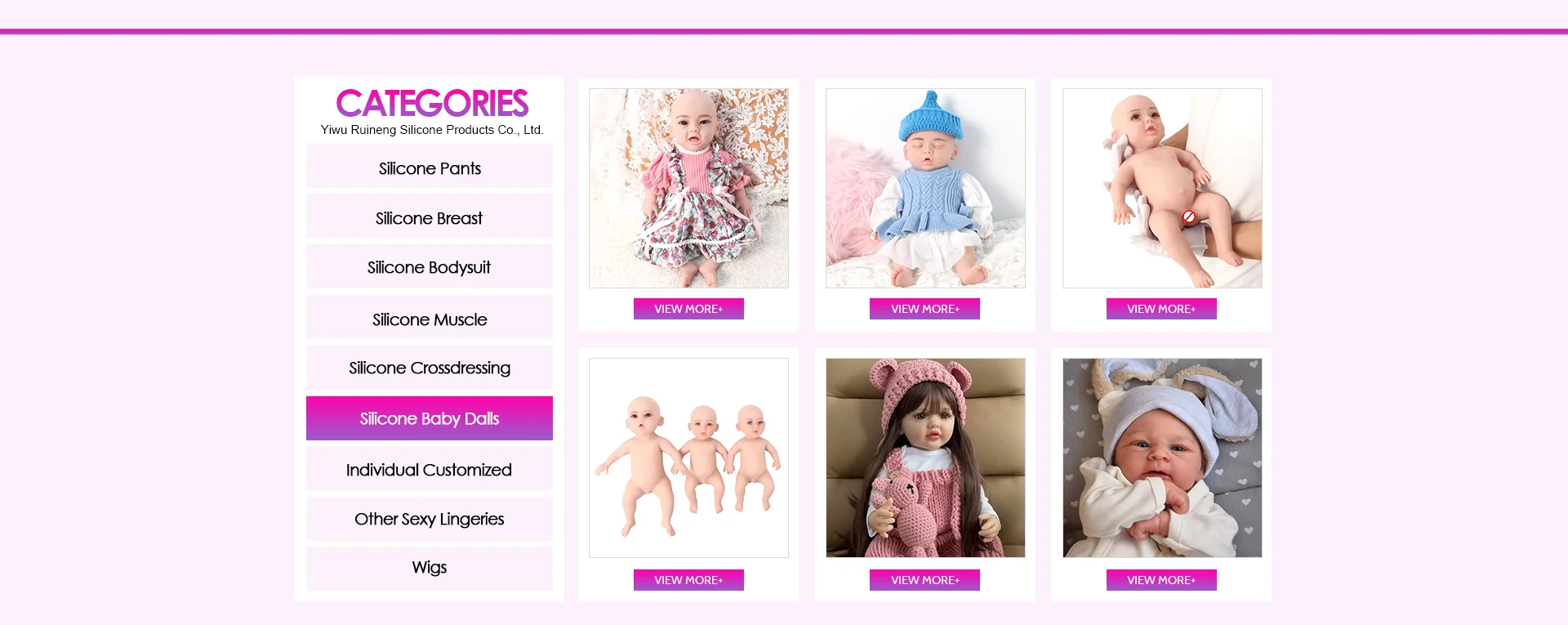Select highlighted Silicone Baby Dolls category

(x=429, y=418)
